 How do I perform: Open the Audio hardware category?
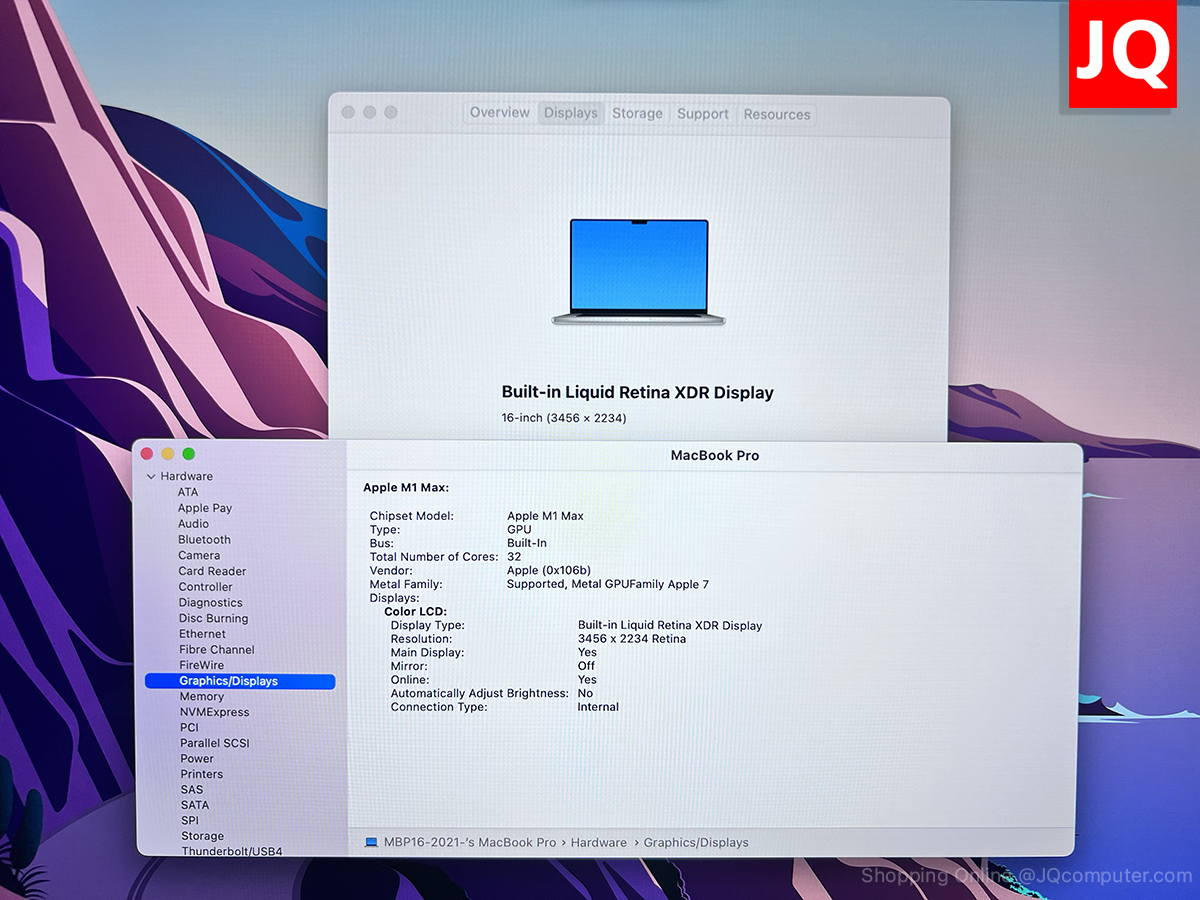pos(194,524)
